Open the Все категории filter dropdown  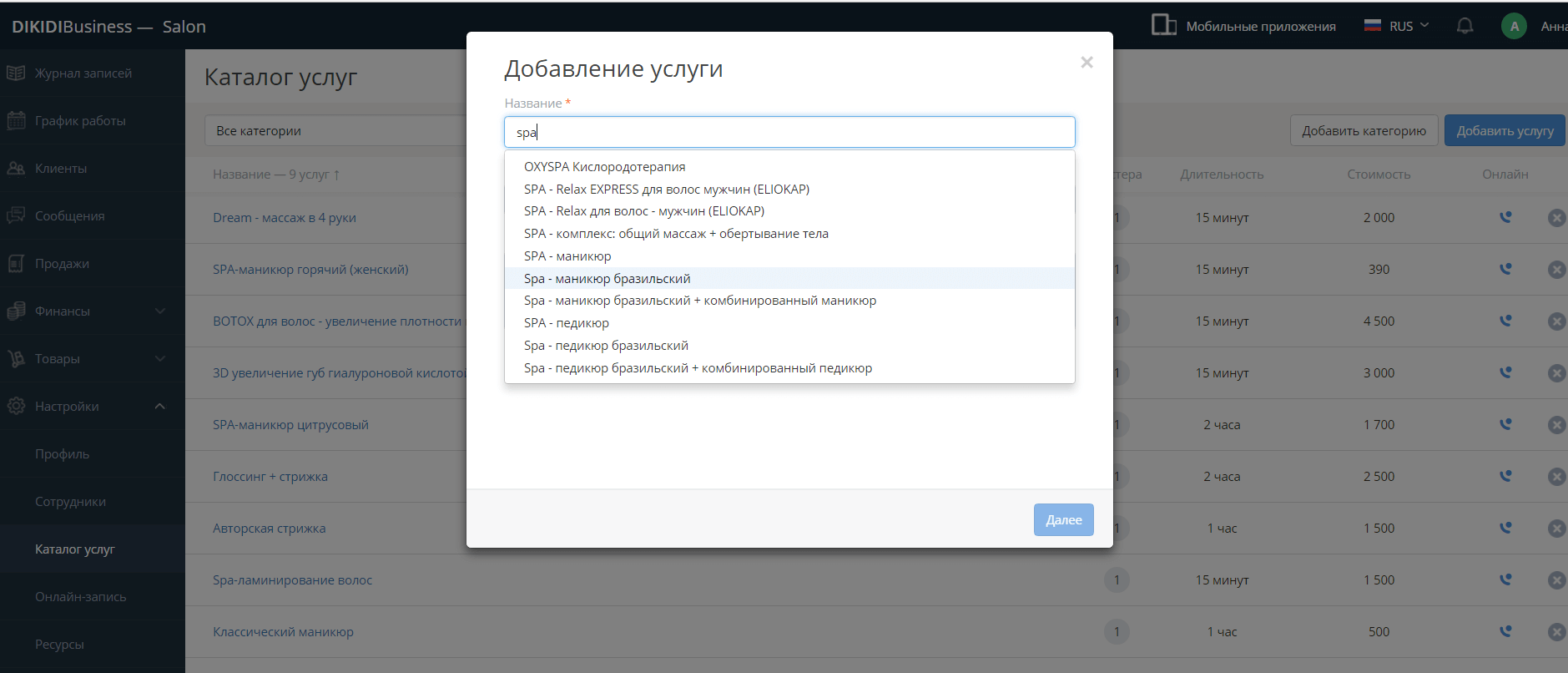(x=334, y=131)
